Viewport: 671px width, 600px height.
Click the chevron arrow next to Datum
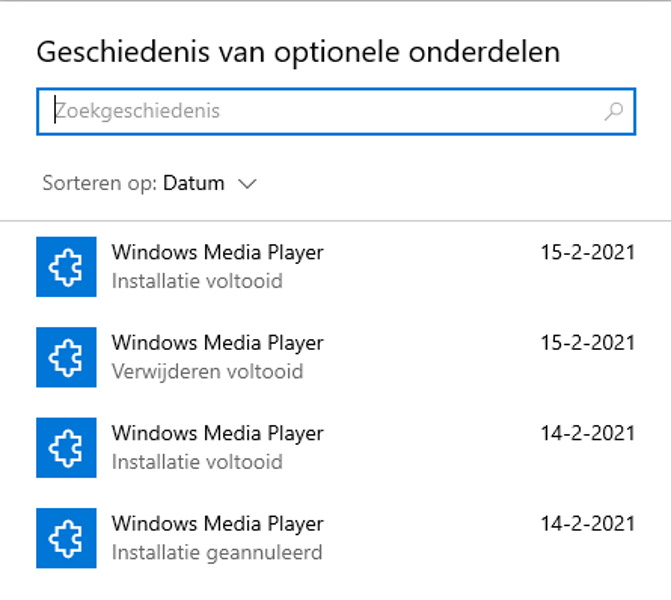248,184
